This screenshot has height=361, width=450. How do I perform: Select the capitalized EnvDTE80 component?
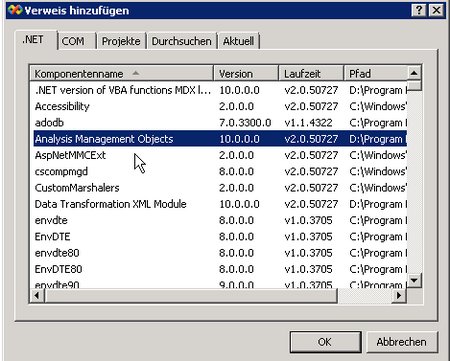(220, 269)
